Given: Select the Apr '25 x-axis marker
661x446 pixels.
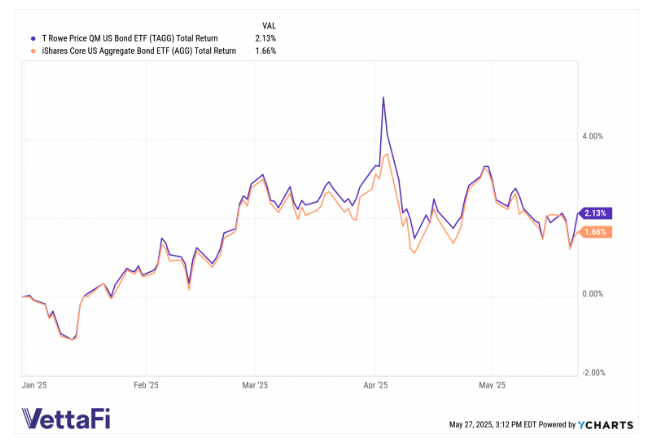Looking at the screenshot, I should coord(375,384).
